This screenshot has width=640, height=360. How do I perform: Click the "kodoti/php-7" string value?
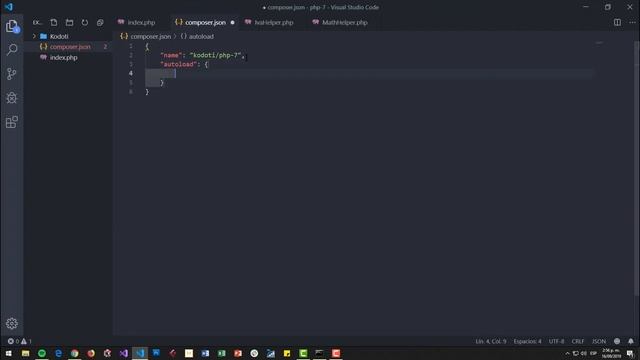pos(216,56)
